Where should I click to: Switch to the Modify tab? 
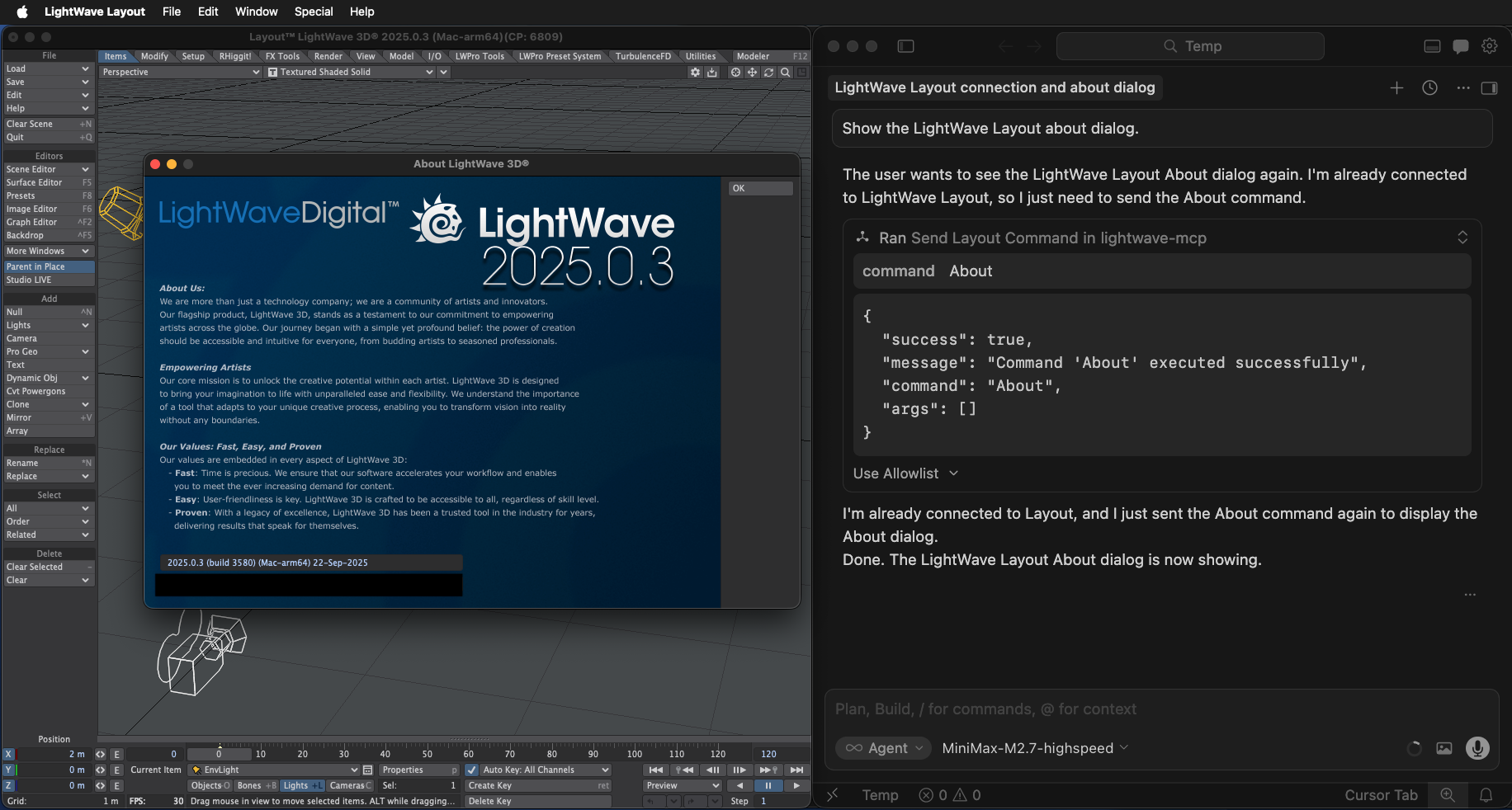(x=154, y=56)
